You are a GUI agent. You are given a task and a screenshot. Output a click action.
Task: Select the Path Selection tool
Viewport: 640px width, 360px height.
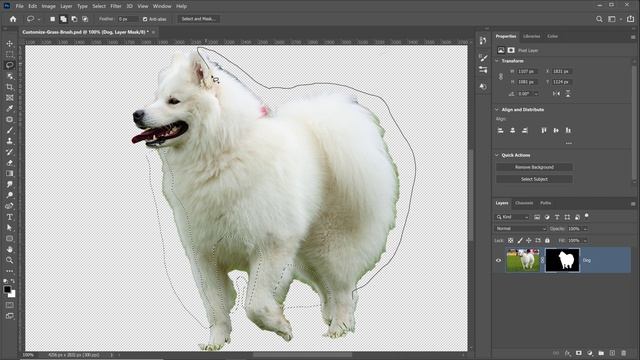[9, 228]
